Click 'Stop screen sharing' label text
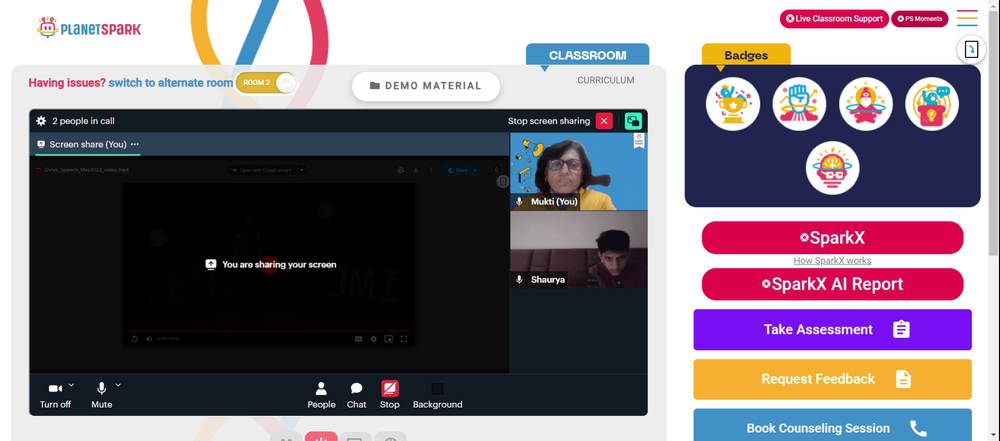Viewport: 1000px width, 441px height. (549, 121)
